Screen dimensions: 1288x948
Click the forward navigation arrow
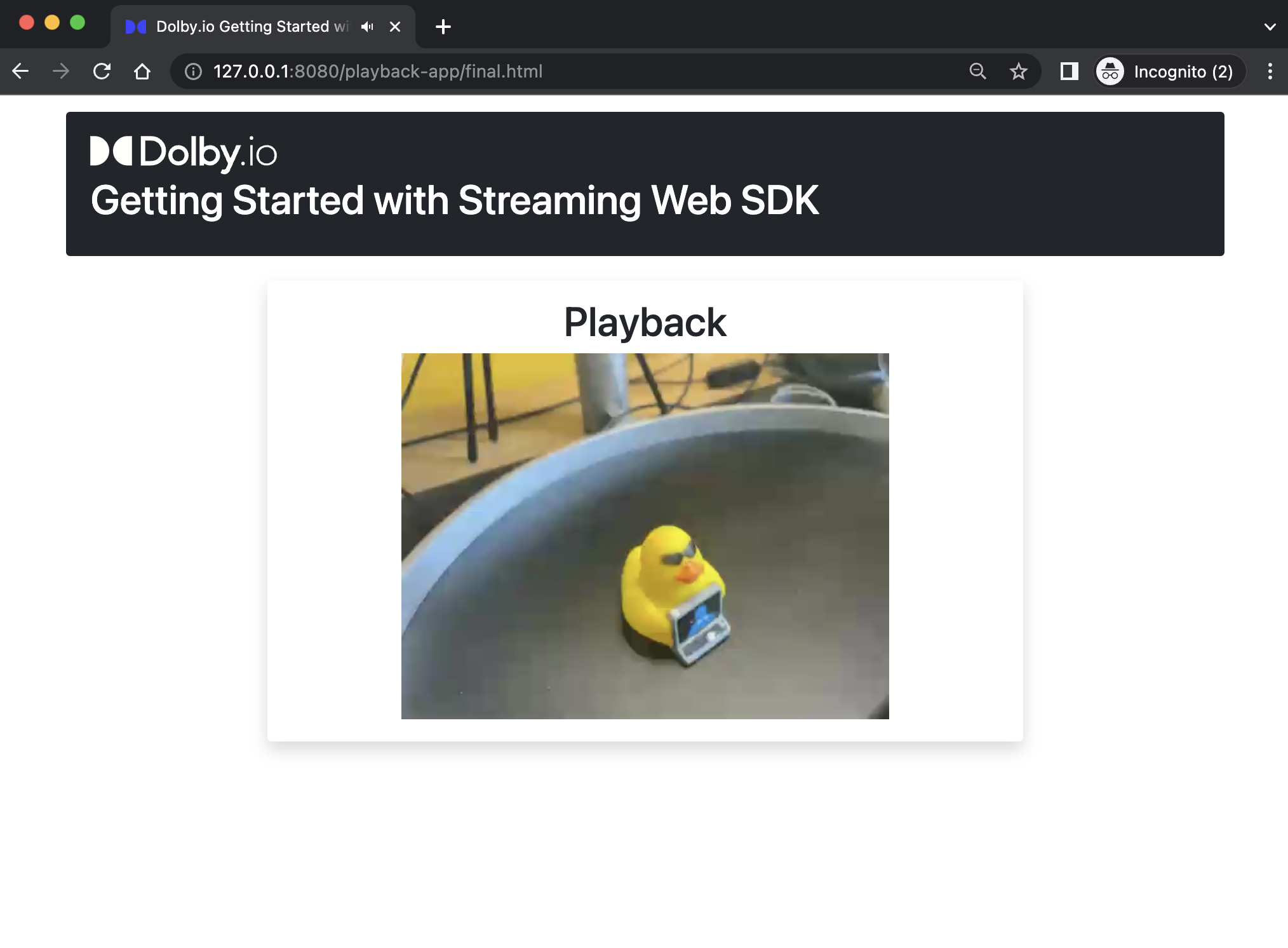(61, 71)
